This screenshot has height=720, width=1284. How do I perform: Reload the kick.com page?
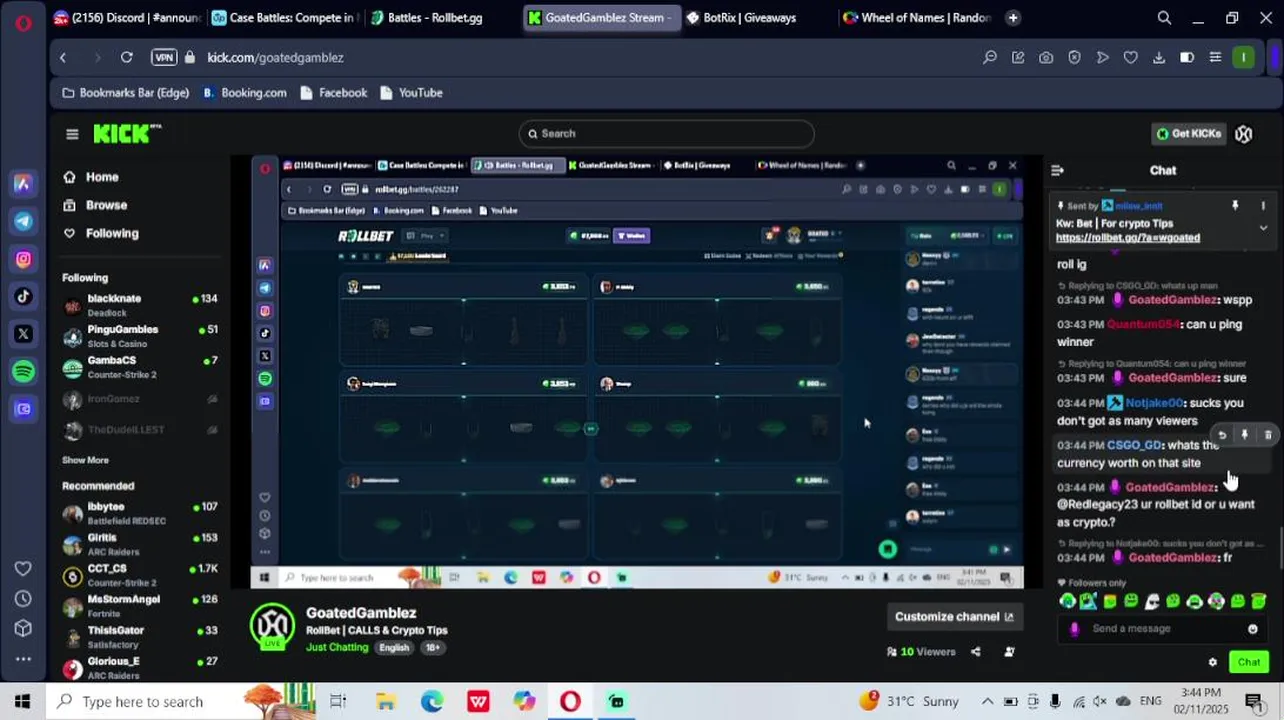[127, 57]
